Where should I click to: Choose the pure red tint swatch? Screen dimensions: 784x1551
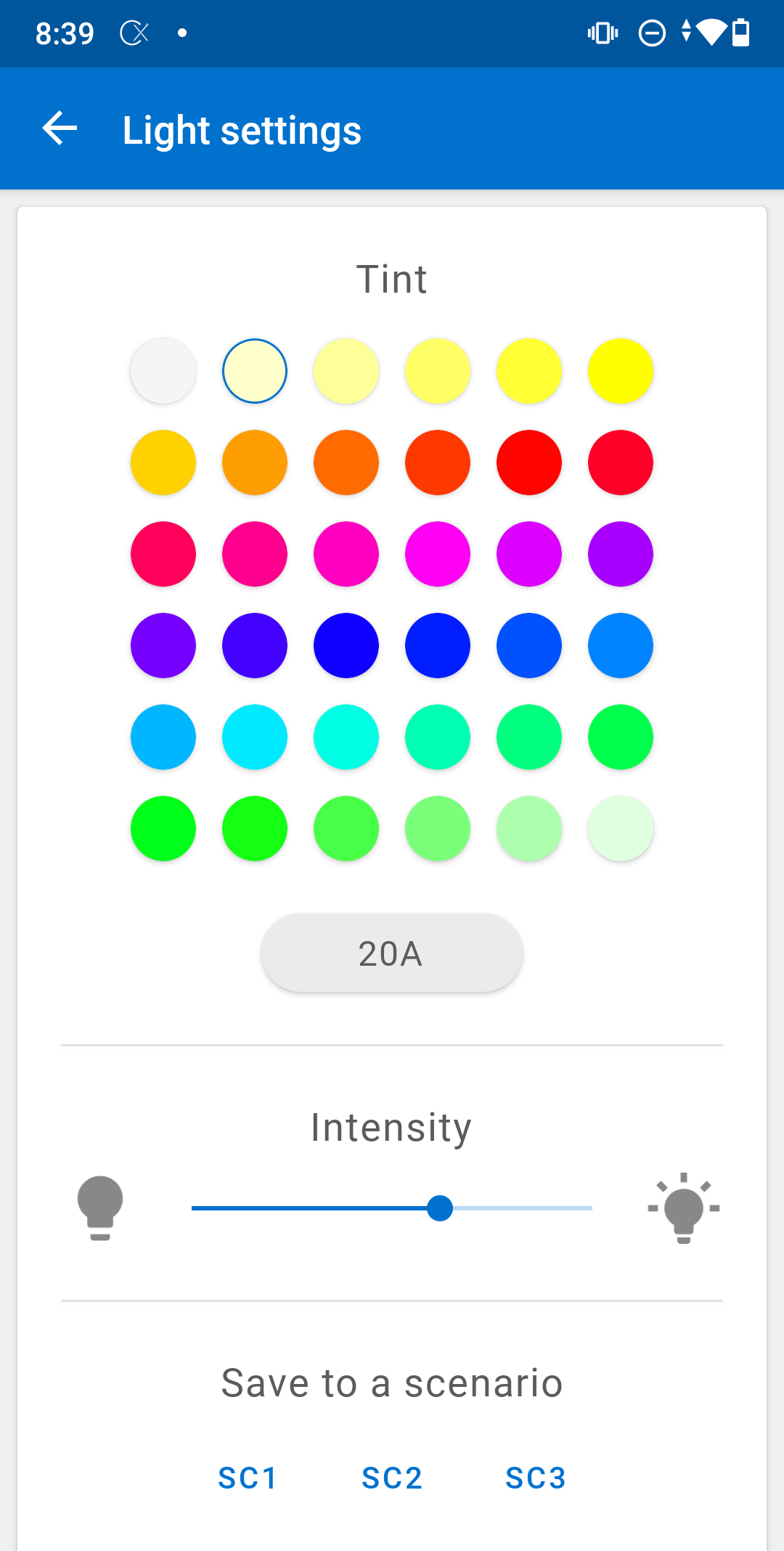coord(529,463)
